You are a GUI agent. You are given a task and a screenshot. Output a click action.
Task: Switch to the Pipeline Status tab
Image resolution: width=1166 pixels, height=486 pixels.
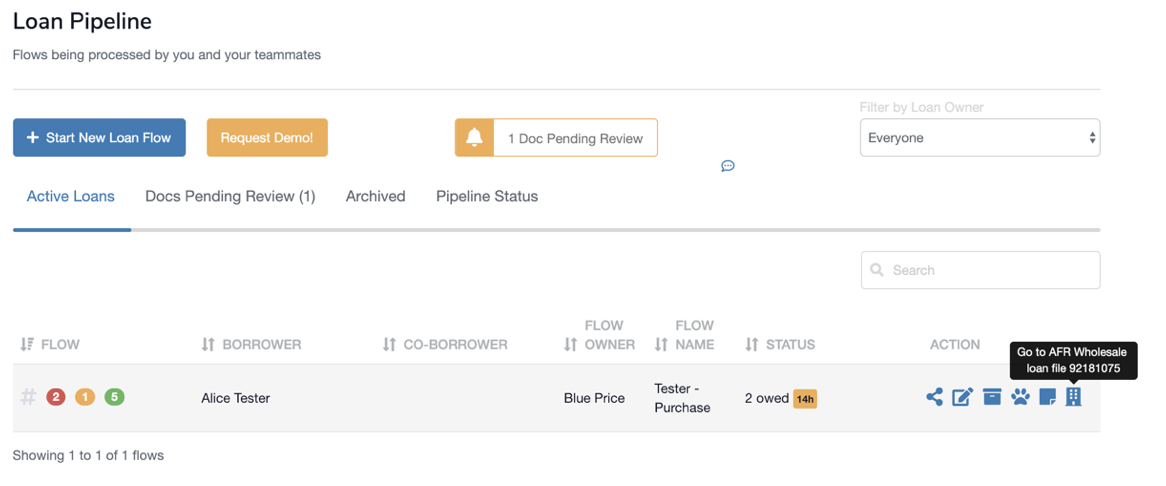coord(487,196)
